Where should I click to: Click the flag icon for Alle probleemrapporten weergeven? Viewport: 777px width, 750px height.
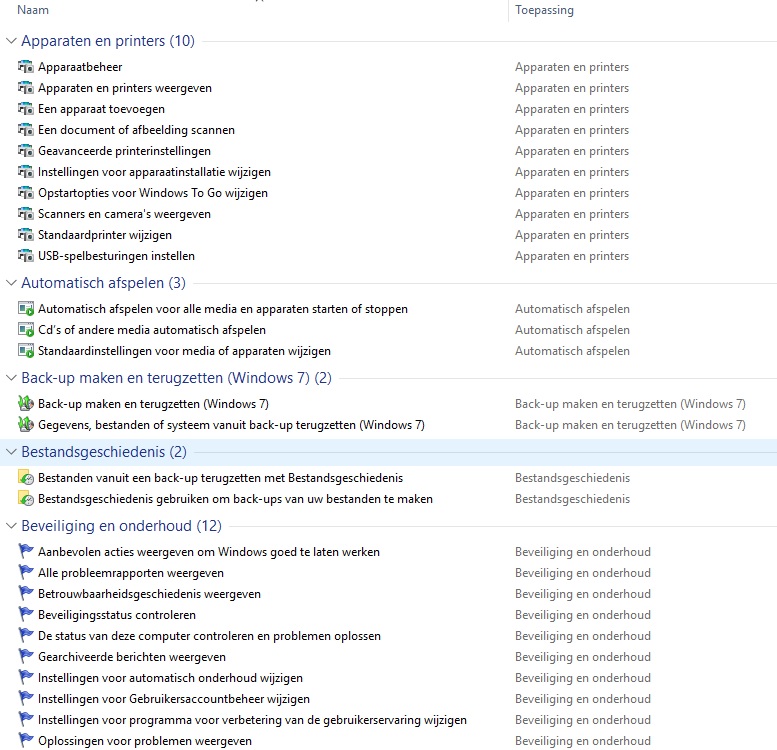pos(26,573)
